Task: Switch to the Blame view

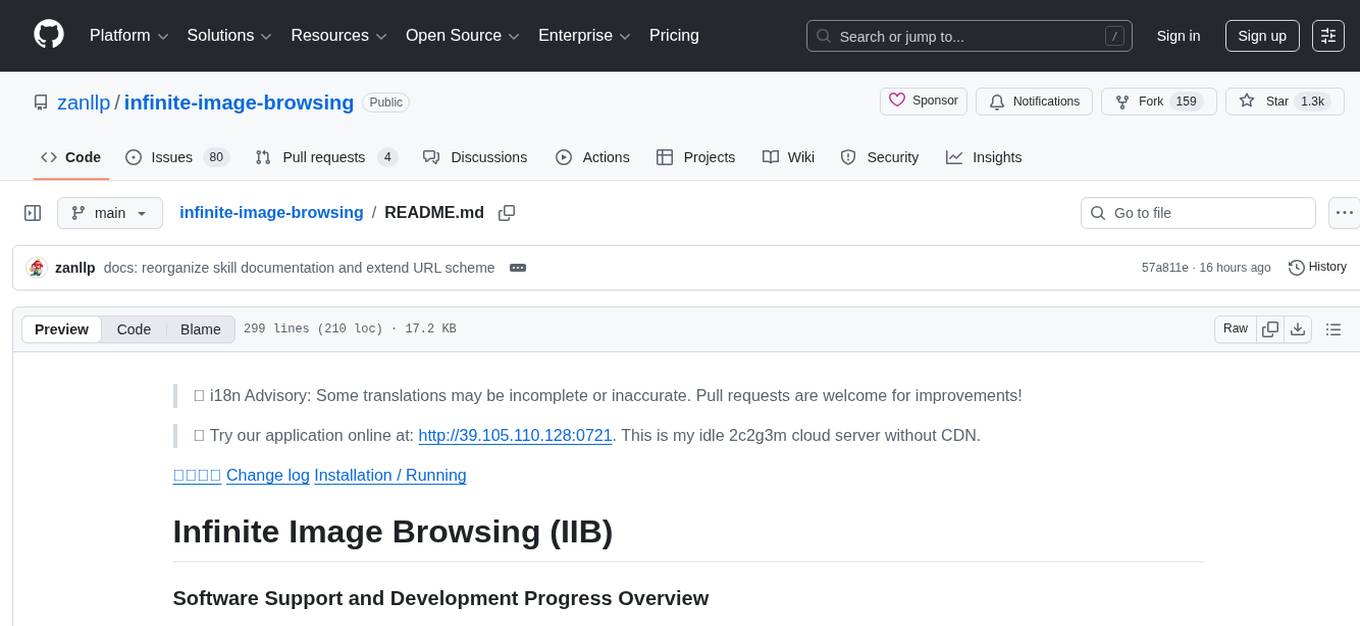Action: point(200,329)
